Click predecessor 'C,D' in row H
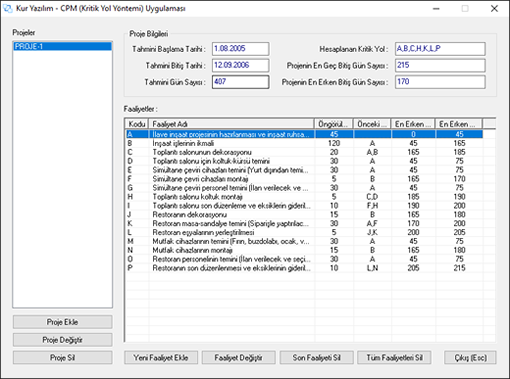The image size is (510, 379). [372, 197]
